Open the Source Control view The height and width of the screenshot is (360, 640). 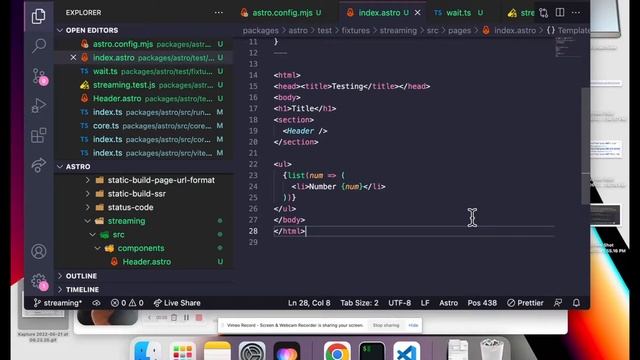tap(39, 76)
